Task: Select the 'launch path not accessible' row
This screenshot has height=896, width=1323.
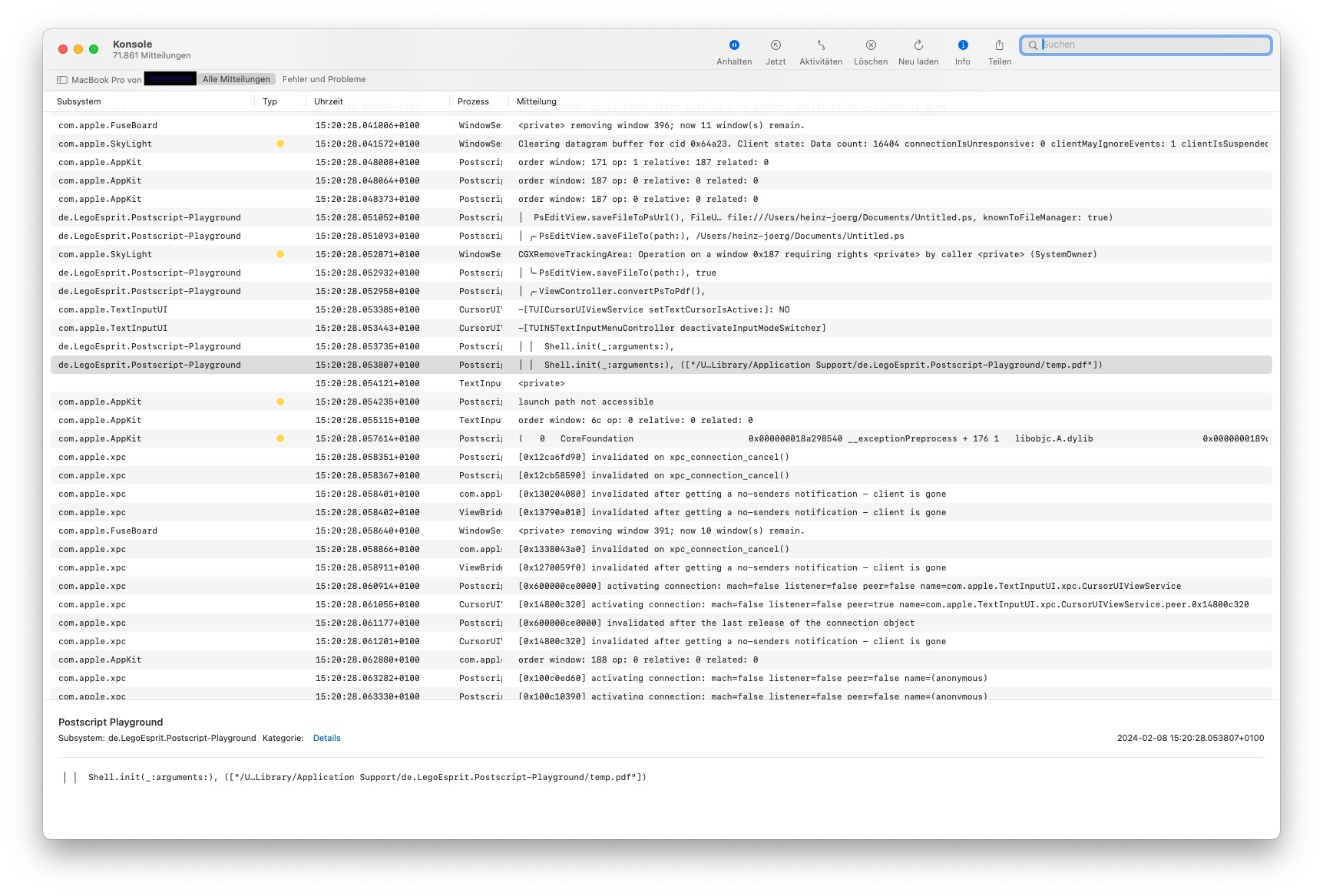Action: [x=585, y=402]
